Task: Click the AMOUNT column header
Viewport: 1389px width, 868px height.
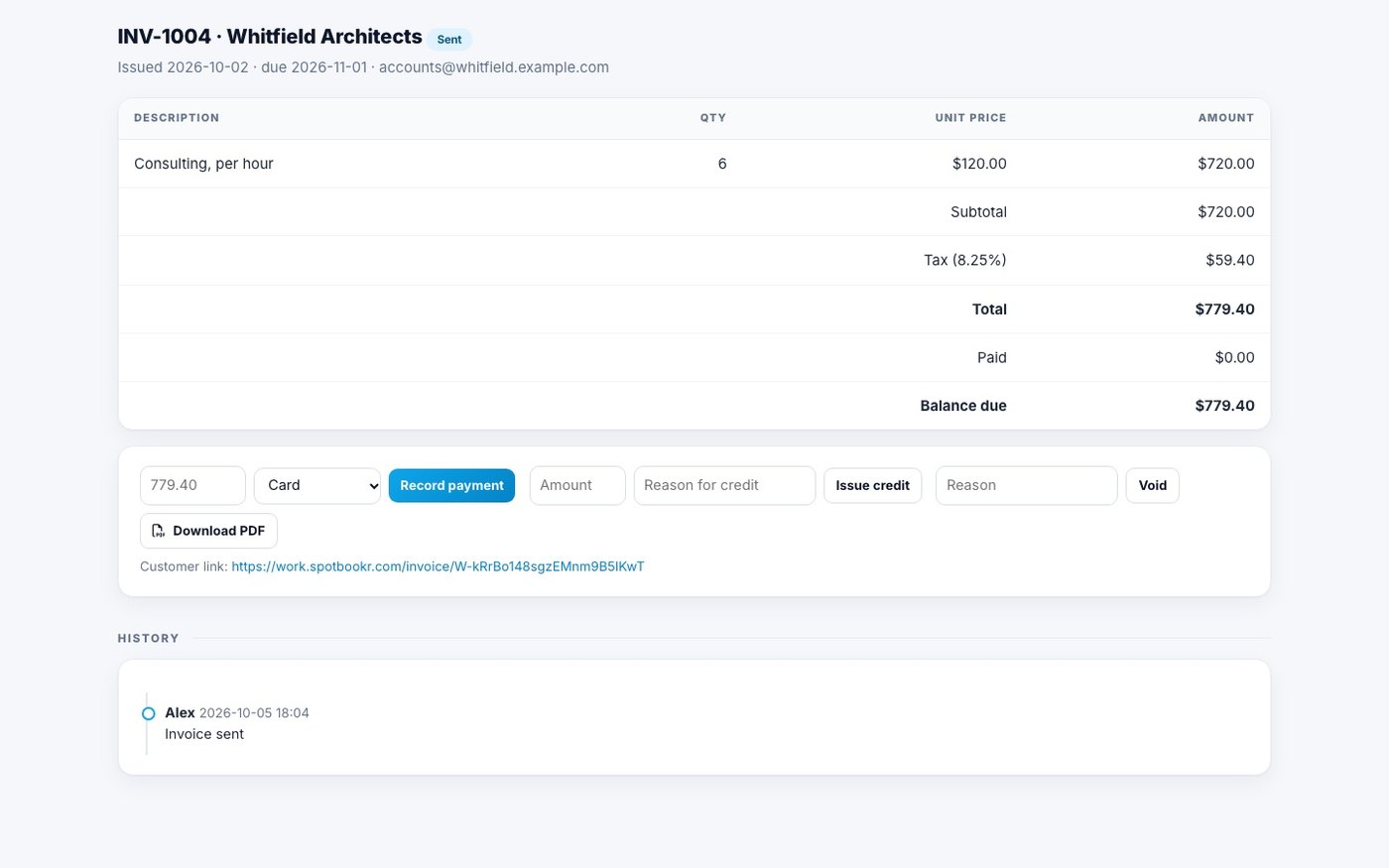Action: click(x=1226, y=118)
